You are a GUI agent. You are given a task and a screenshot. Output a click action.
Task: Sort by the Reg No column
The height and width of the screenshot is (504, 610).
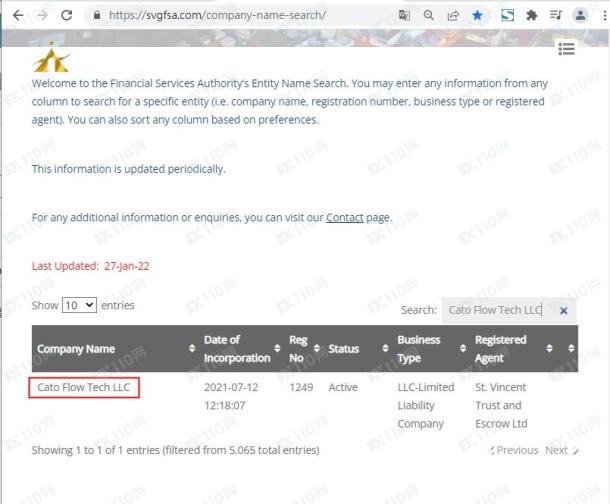pos(304,348)
